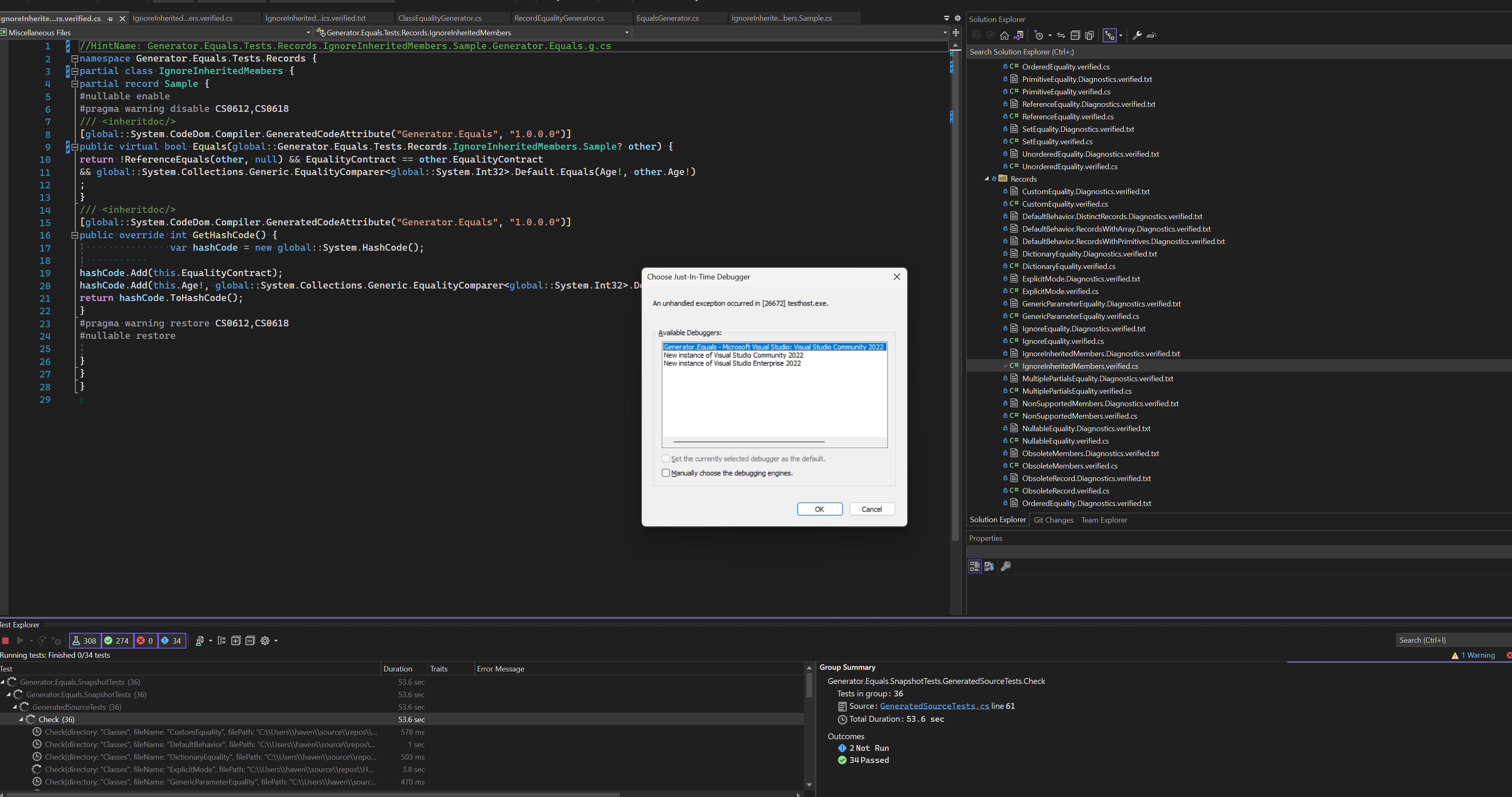Toggle not-run tests filter showing 34
The height and width of the screenshot is (797, 1512).
point(171,640)
